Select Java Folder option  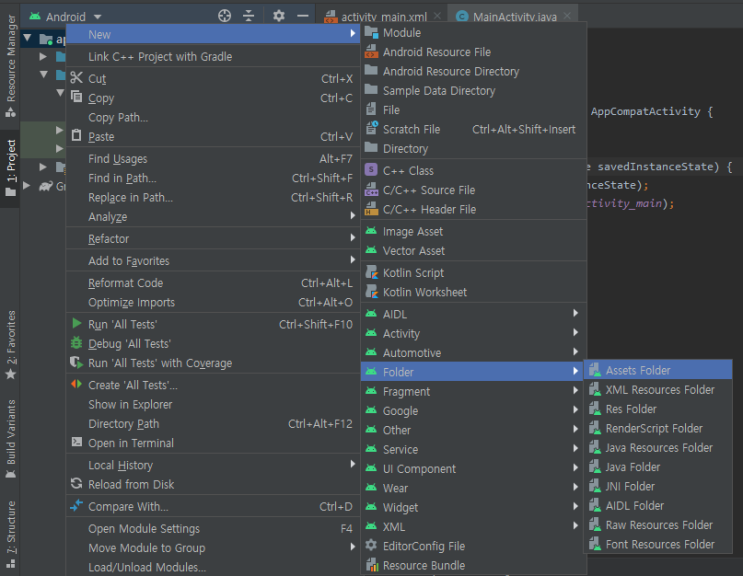pyautogui.click(x=632, y=467)
